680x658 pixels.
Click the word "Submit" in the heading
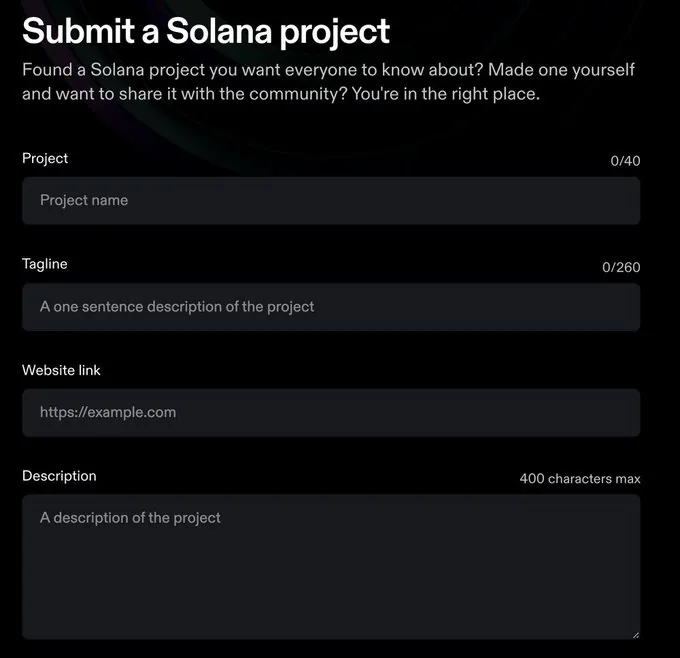pos(78,31)
